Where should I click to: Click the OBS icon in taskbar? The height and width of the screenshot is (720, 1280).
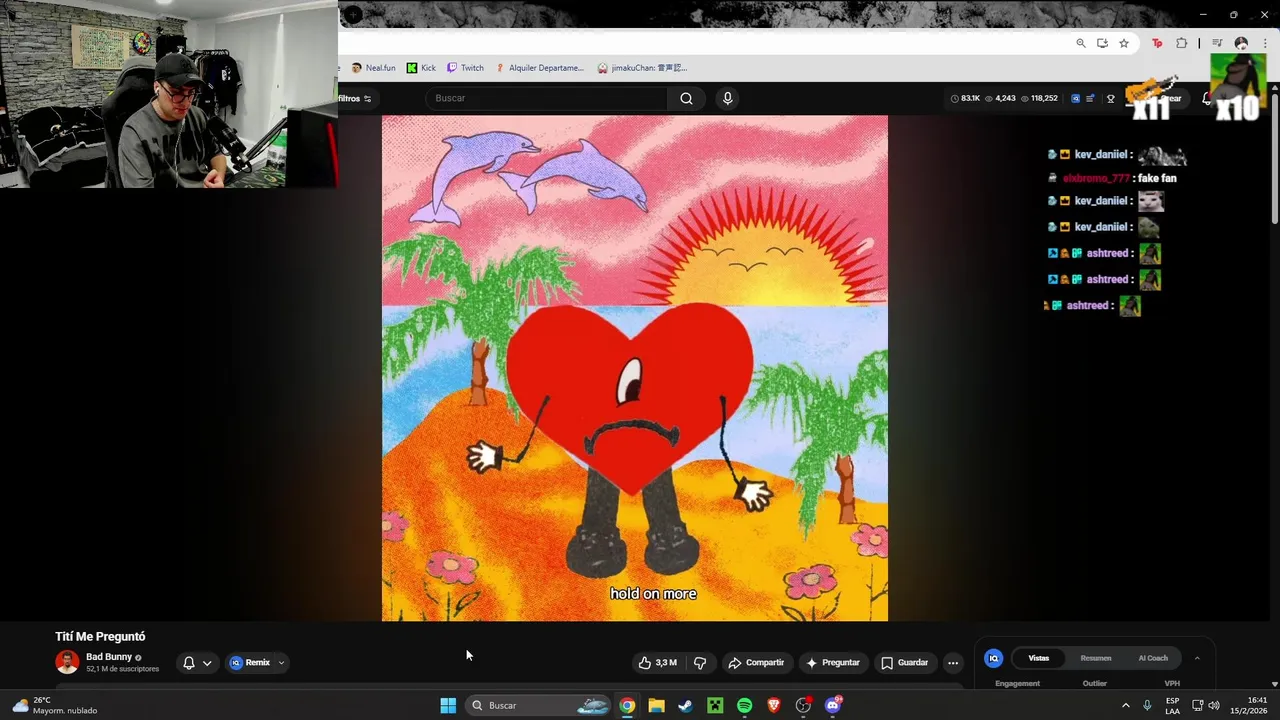click(803, 705)
